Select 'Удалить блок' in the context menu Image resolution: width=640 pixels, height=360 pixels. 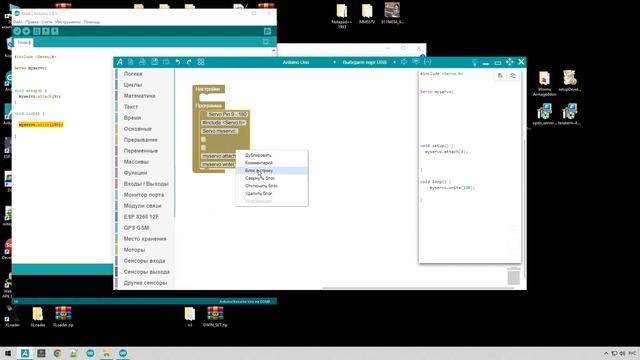tap(272, 193)
